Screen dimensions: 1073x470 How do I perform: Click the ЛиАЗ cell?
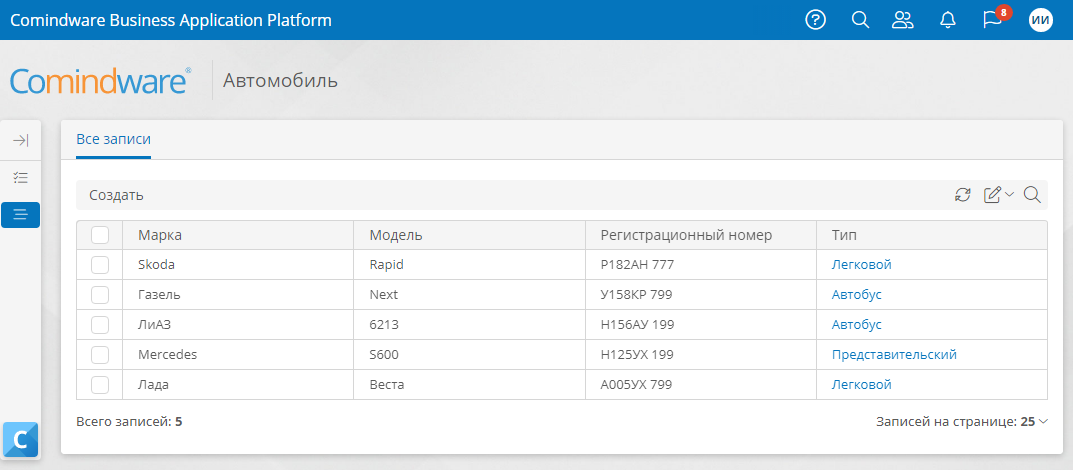tap(238, 325)
